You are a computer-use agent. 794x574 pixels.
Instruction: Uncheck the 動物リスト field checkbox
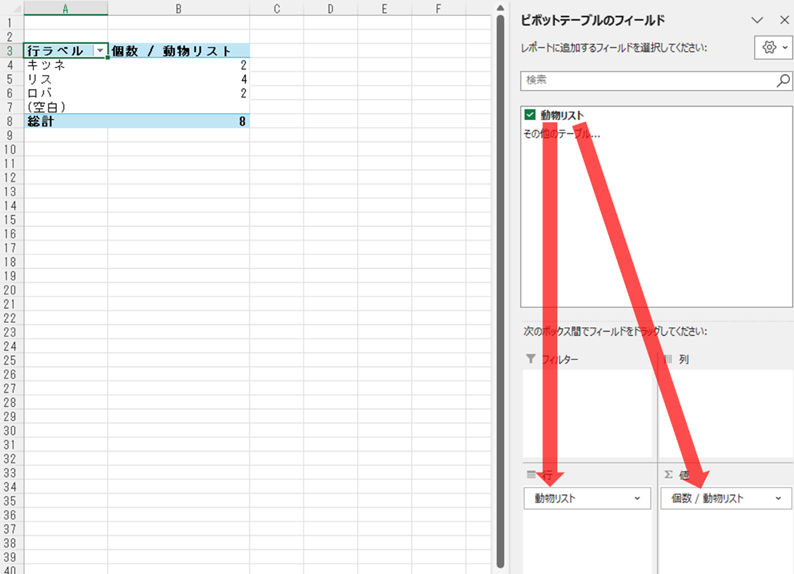(x=530, y=115)
